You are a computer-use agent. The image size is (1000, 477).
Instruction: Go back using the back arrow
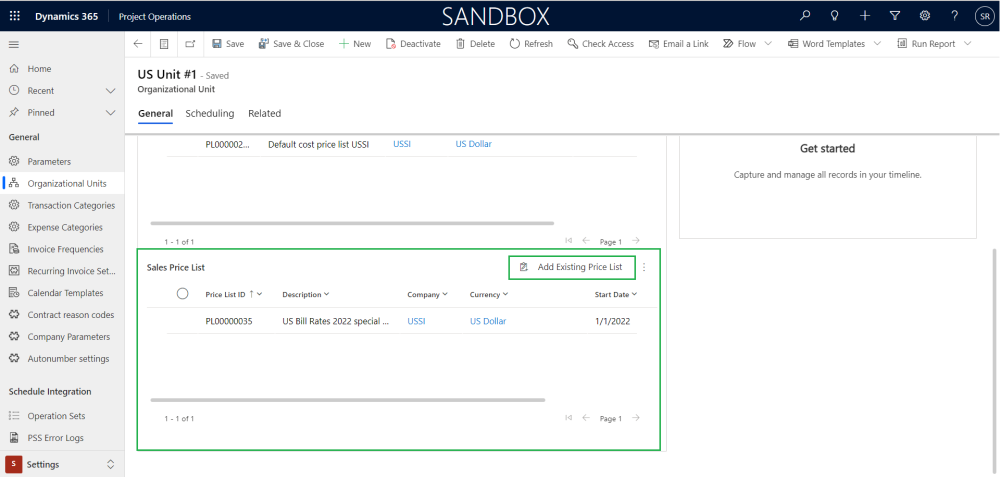coord(138,44)
